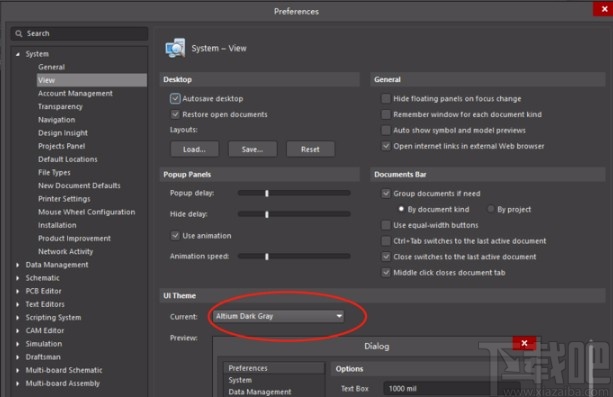Expand the Draftsman tree node

18,357
